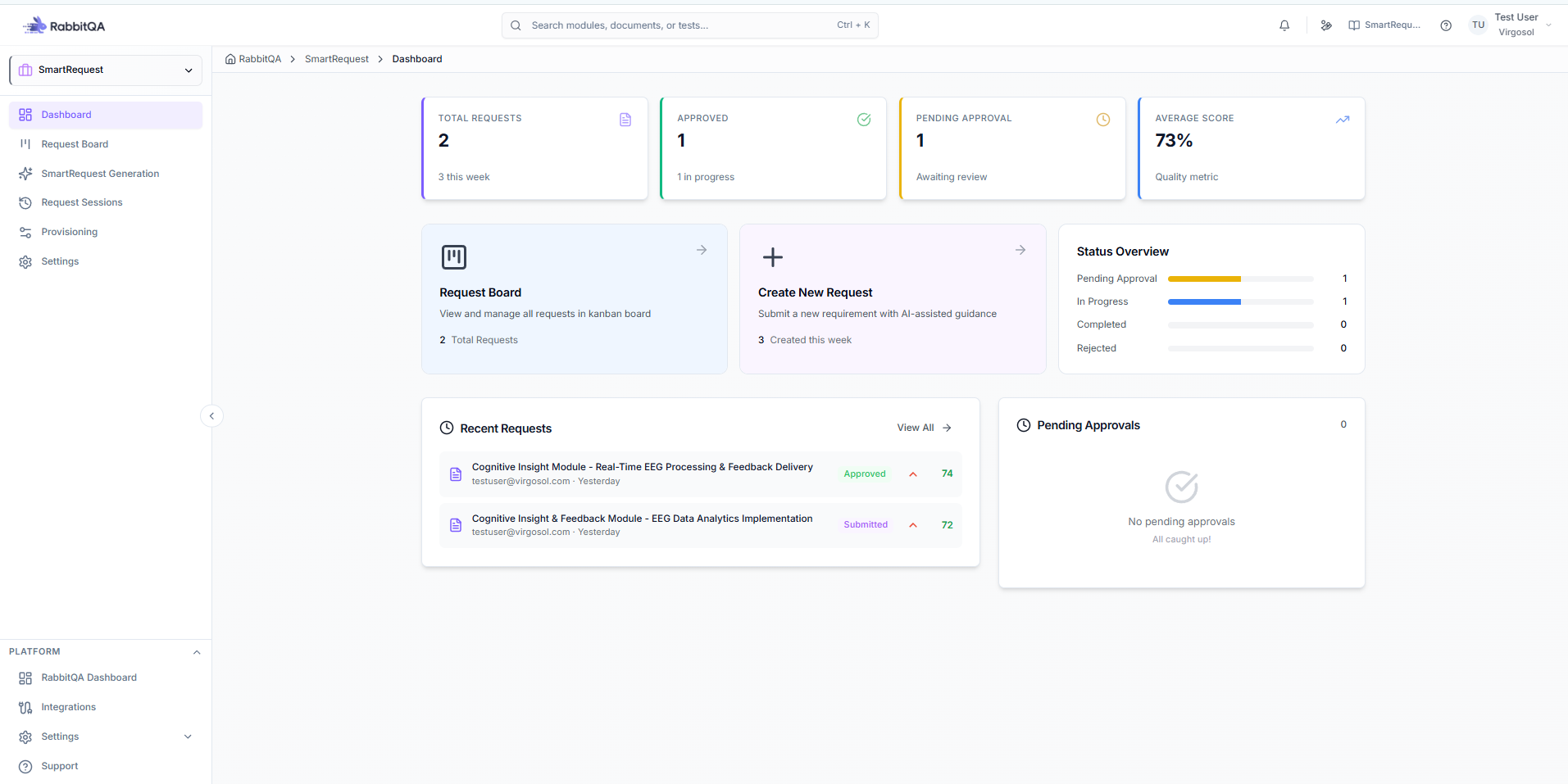1568x784 pixels.
Task: Click the 'Awaiting review' text
Action: (952, 177)
